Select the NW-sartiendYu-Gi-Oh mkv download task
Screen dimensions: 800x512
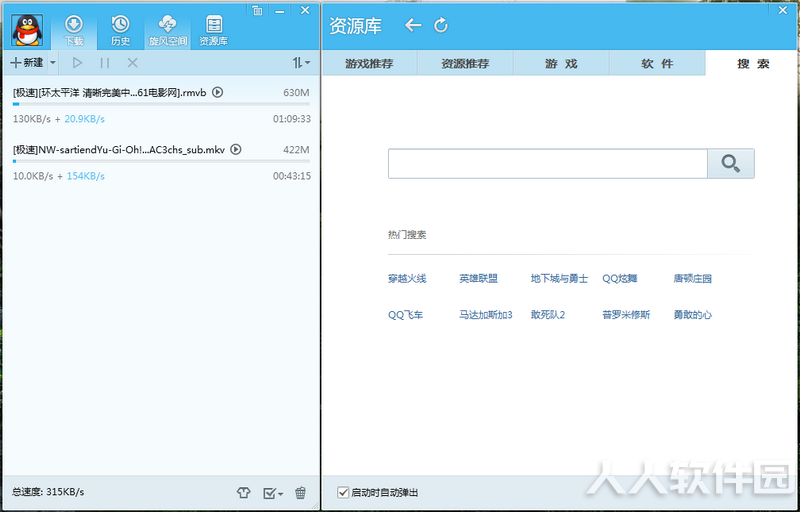tap(161, 163)
